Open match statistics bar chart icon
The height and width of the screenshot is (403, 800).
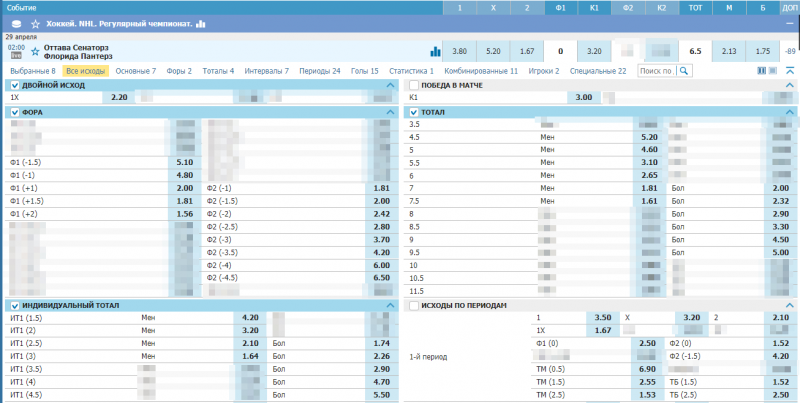pos(435,51)
